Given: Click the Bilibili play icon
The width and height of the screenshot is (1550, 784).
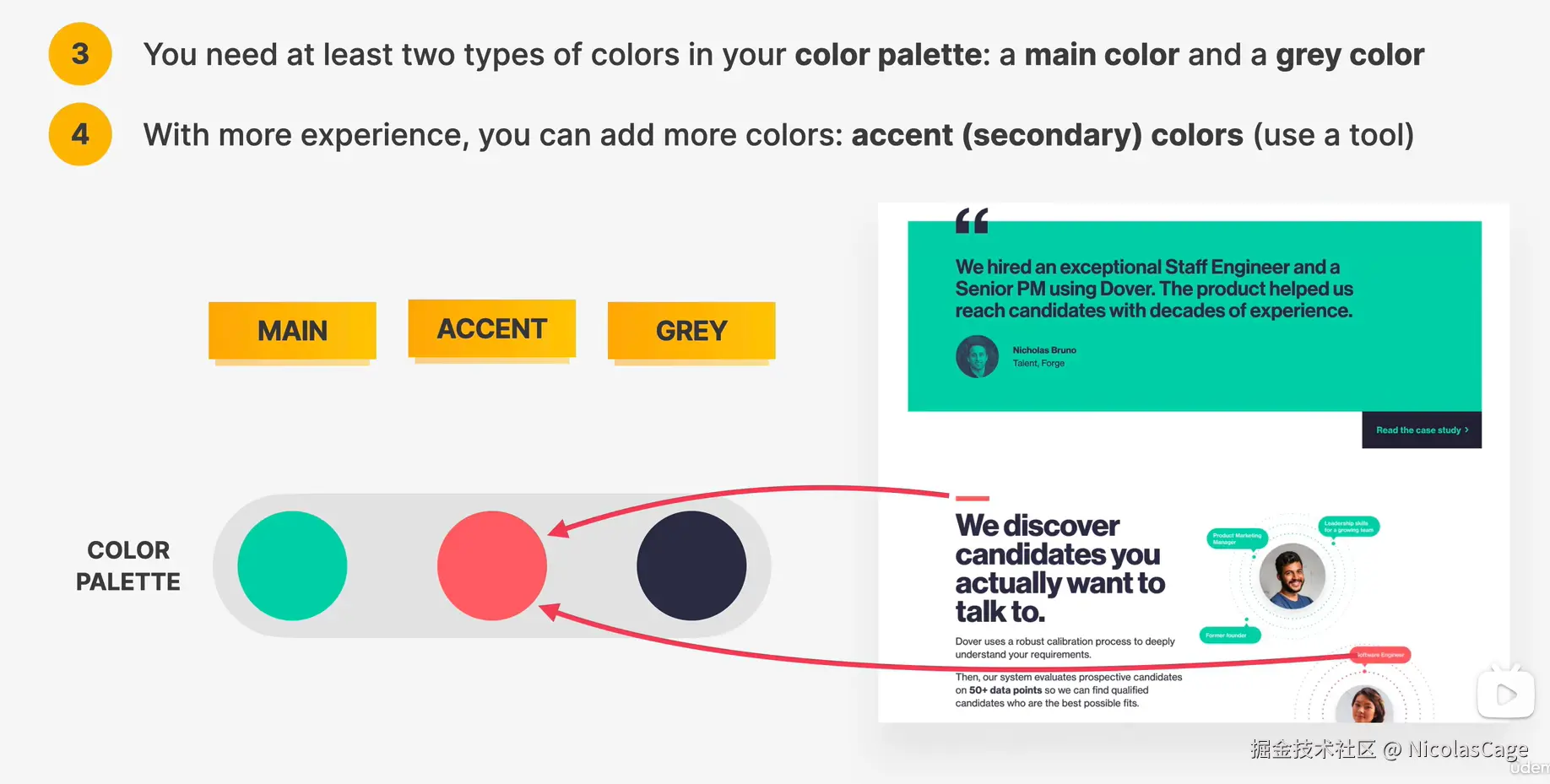Looking at the screenshot, I should pos(1505,694).
